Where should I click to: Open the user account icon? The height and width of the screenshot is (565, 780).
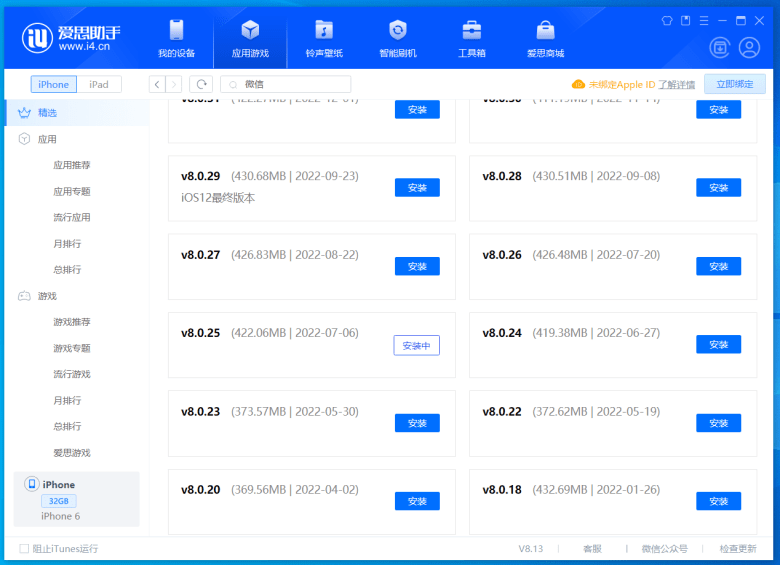coord(749,48)
